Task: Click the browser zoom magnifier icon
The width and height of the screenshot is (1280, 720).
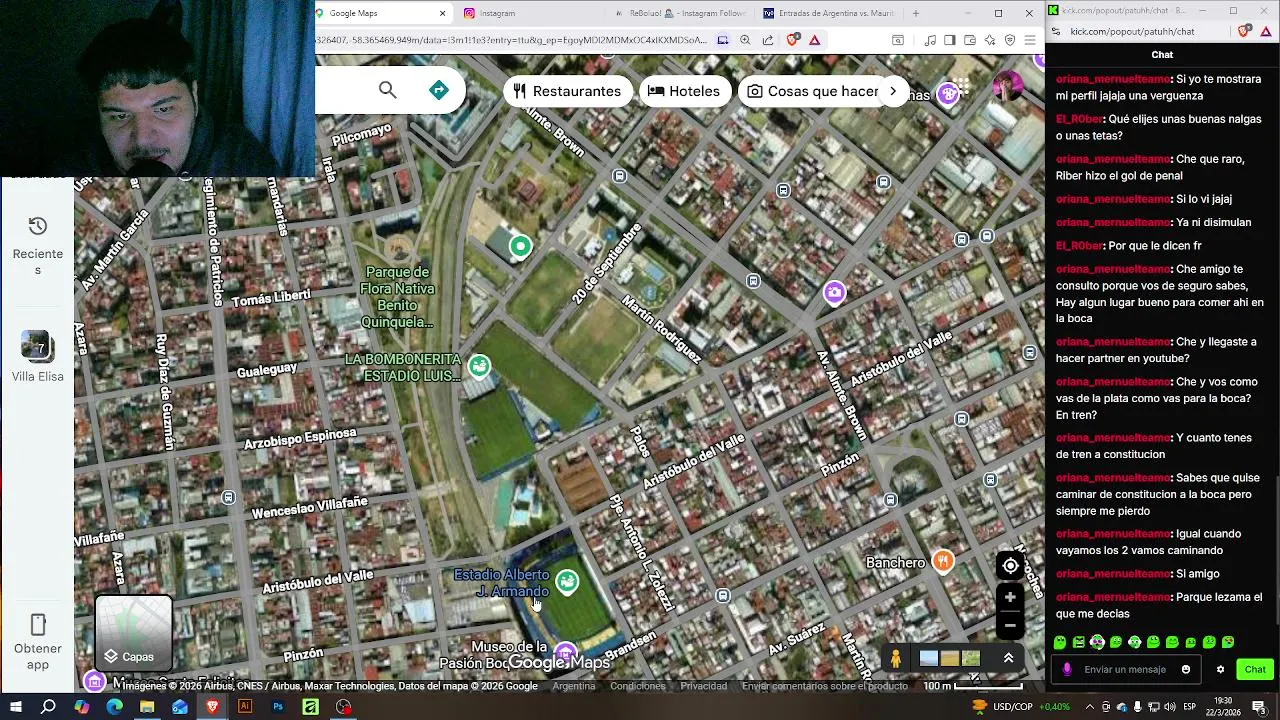Action: click(x=745, y=40)
